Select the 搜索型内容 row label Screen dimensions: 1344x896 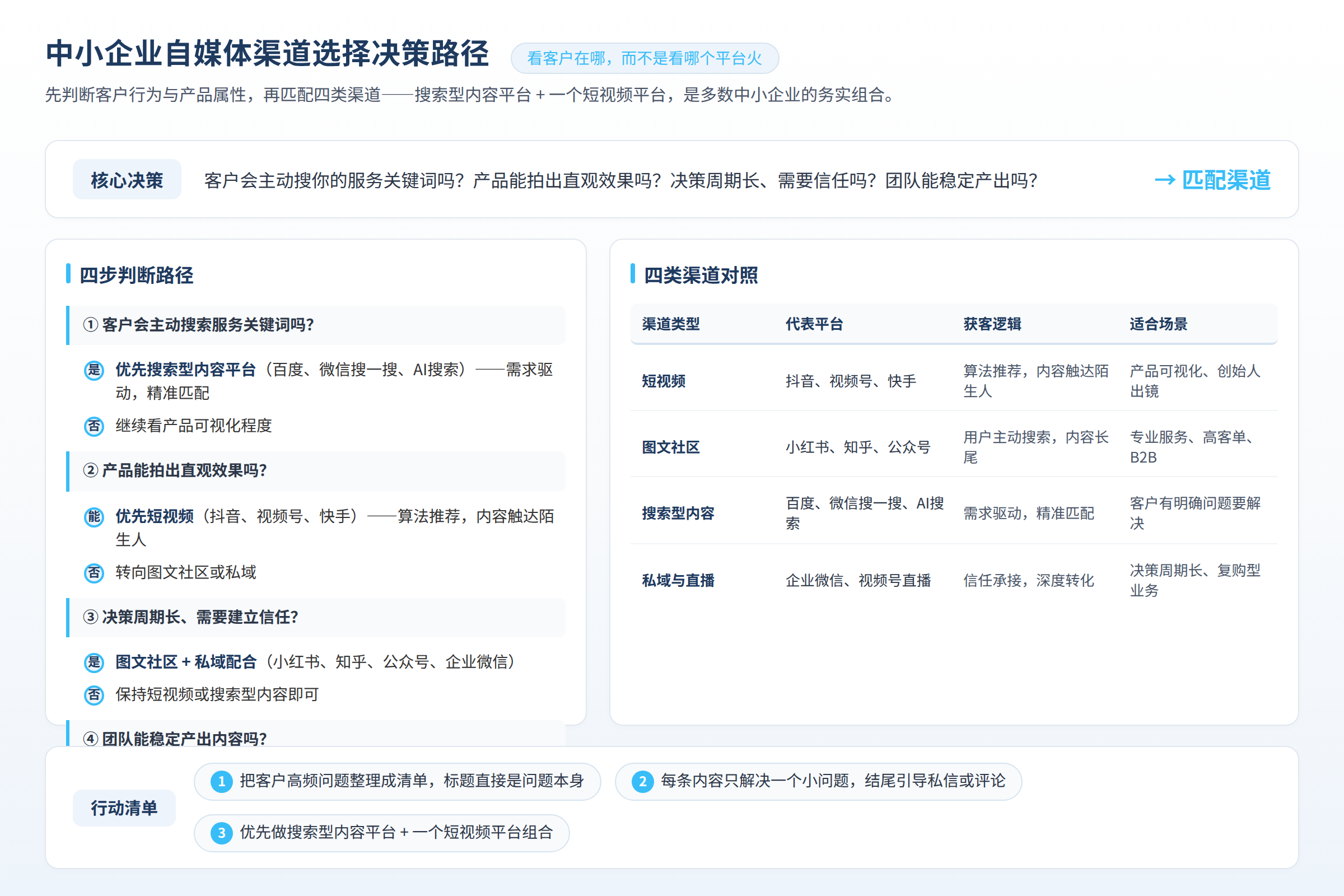click(x=678, y=514)
